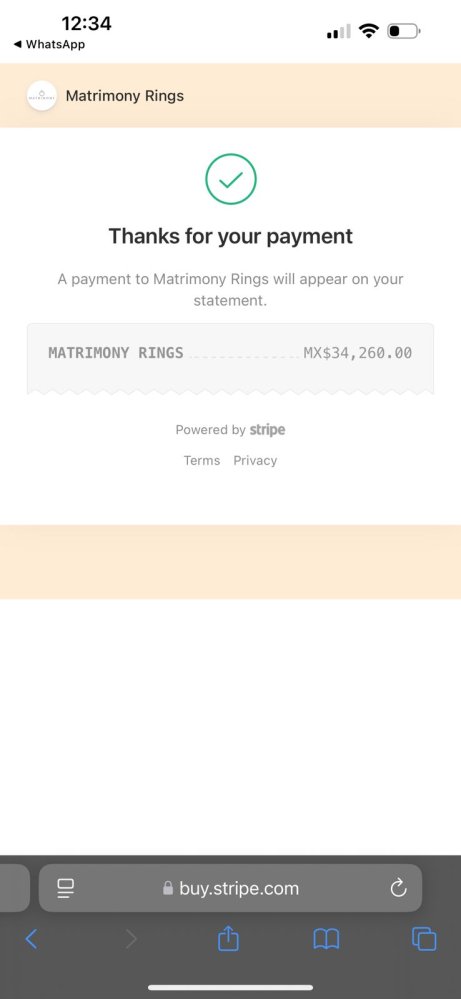This screenshot has height=1000, width=461.
Task: Tap the Matrimony Rings header title
Action: coord(125,96)
